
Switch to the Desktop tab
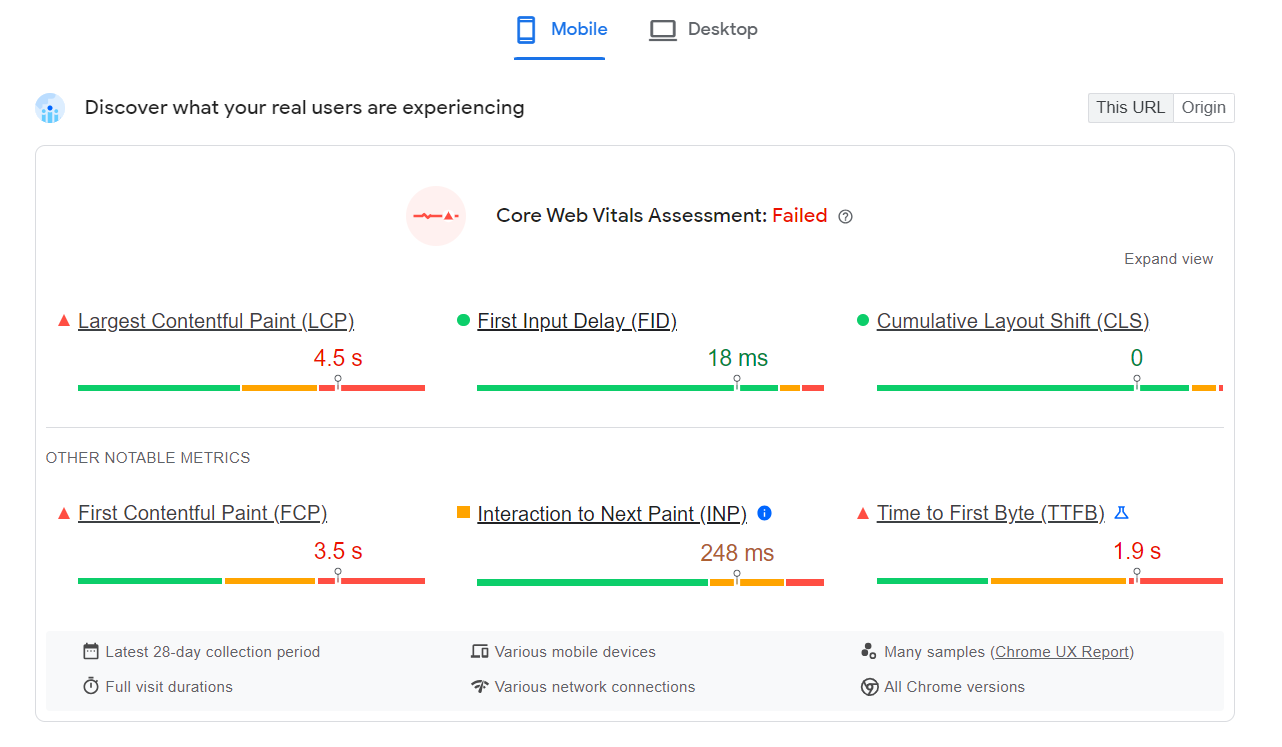coord(722,30)
